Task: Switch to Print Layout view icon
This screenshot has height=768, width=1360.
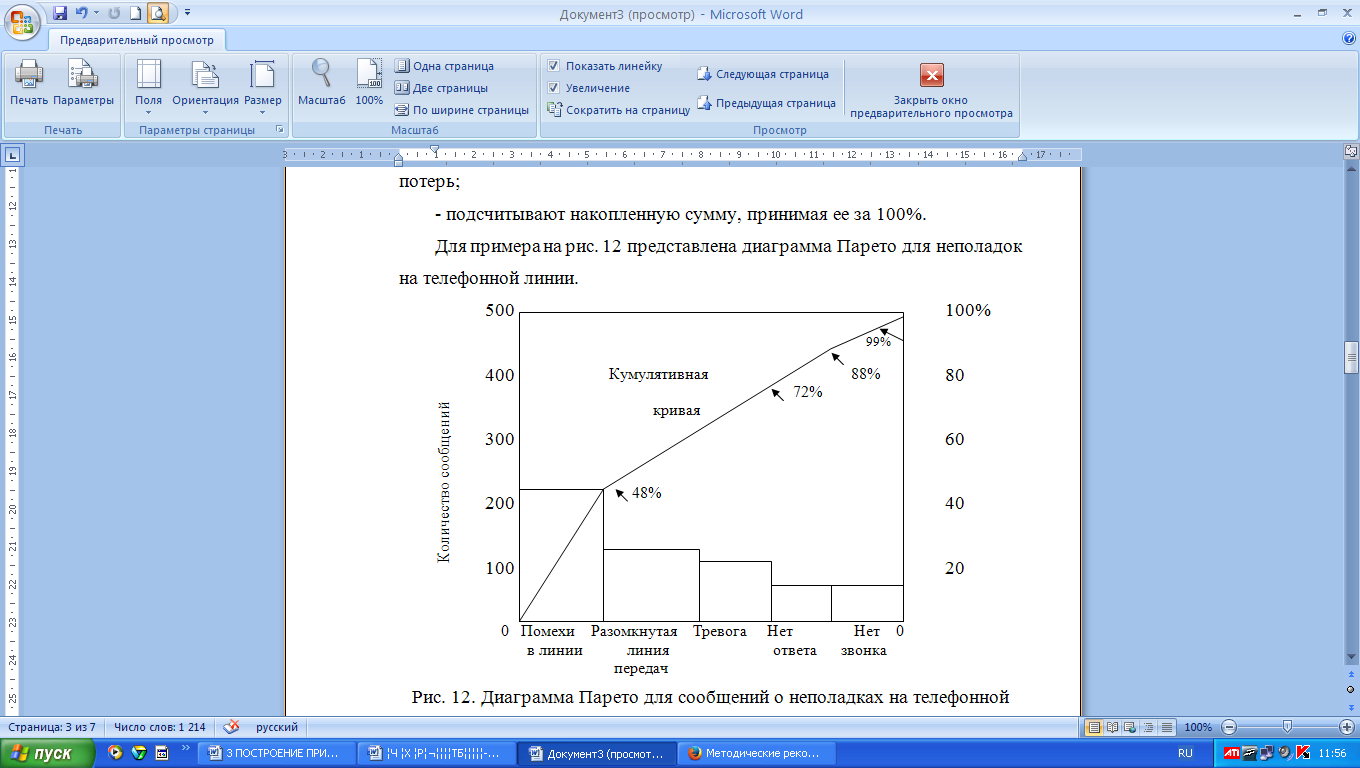Action: click(x=1094, y=727)
